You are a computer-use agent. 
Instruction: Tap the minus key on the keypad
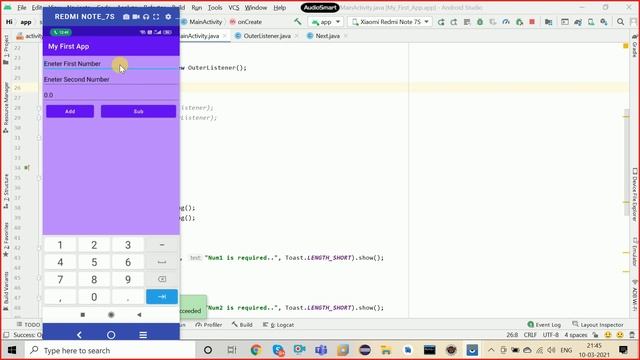[162, 245]
